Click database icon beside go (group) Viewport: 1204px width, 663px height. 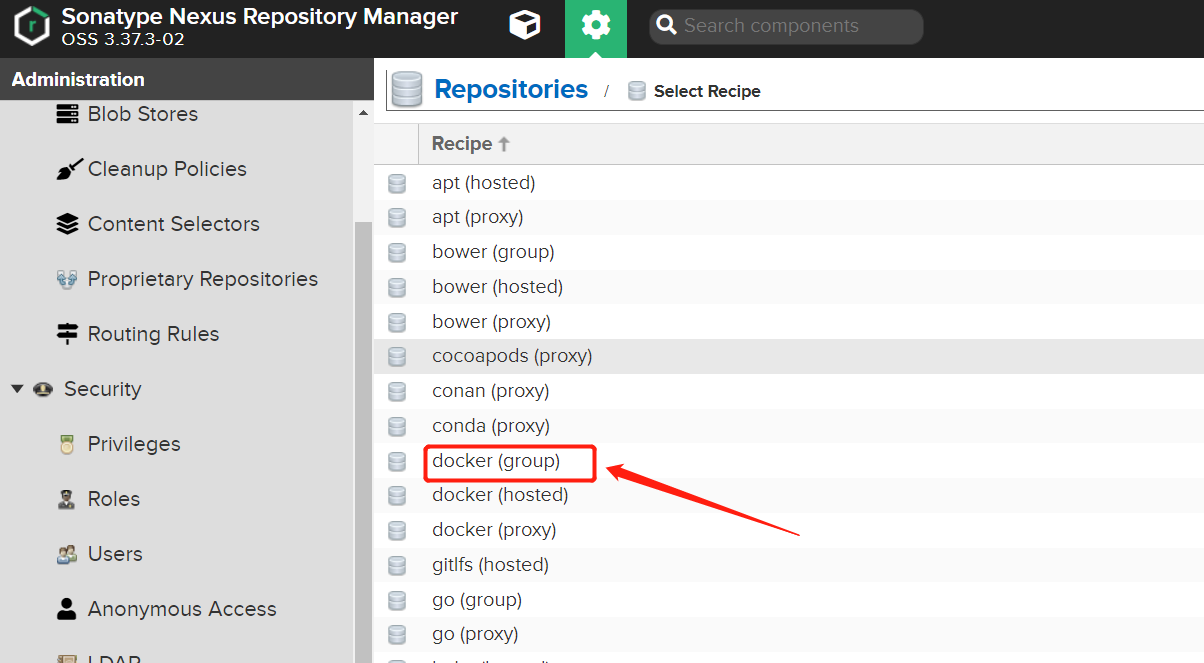click(397, 600)
